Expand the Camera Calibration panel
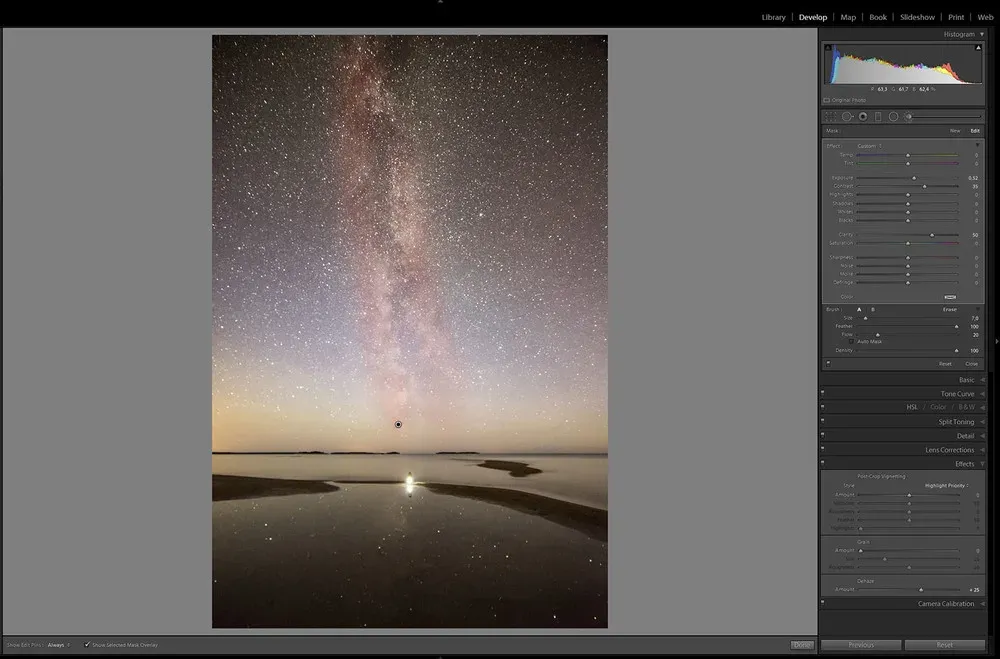The image size is (1000, 659). tap(982, 603)
